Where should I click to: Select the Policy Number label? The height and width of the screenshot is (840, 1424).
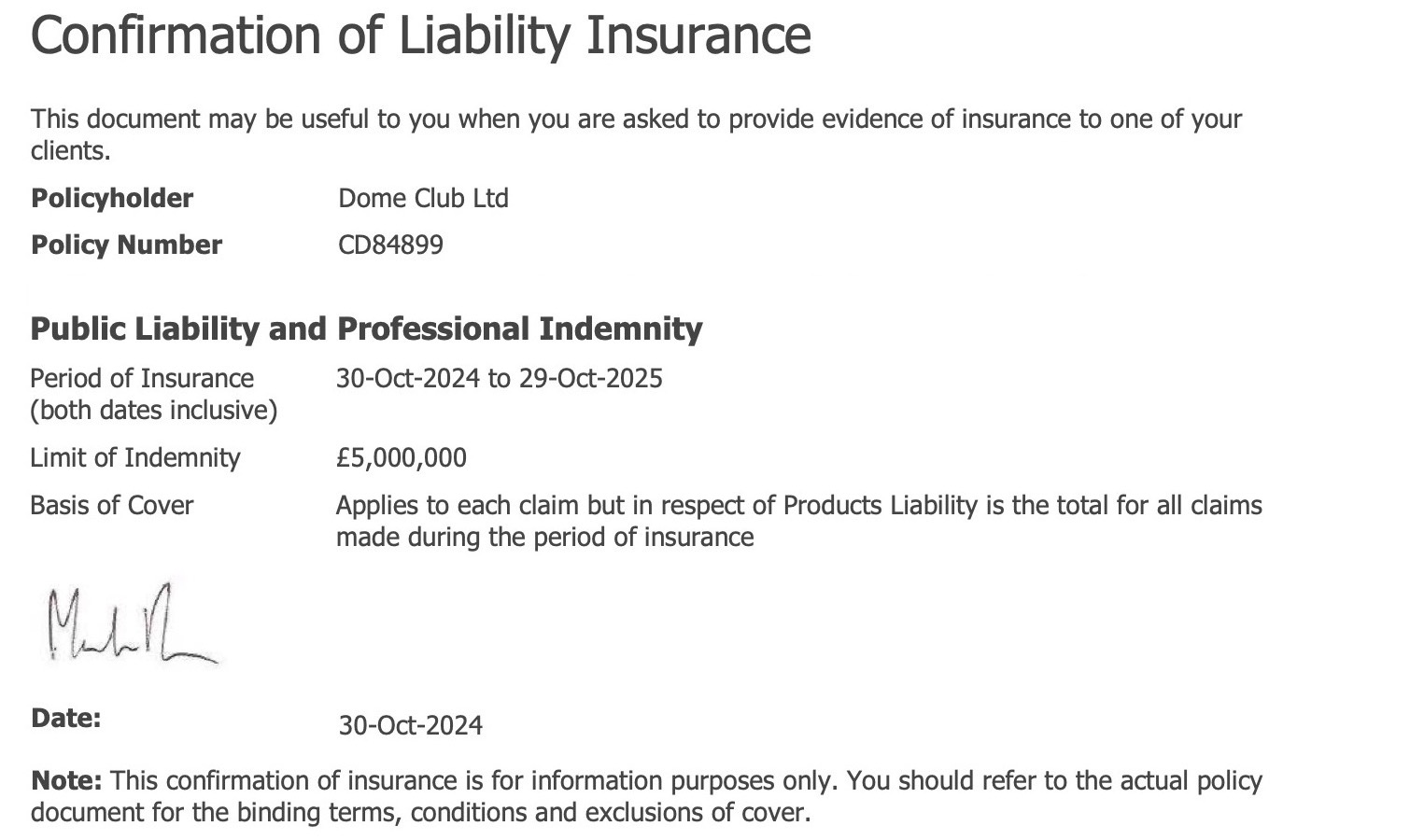(x=126, y=245)
